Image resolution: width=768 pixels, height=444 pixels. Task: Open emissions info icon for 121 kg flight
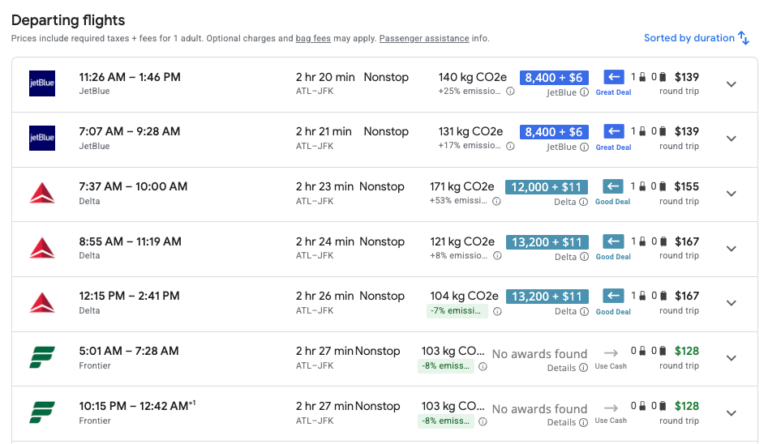click(x=497, y=255)
